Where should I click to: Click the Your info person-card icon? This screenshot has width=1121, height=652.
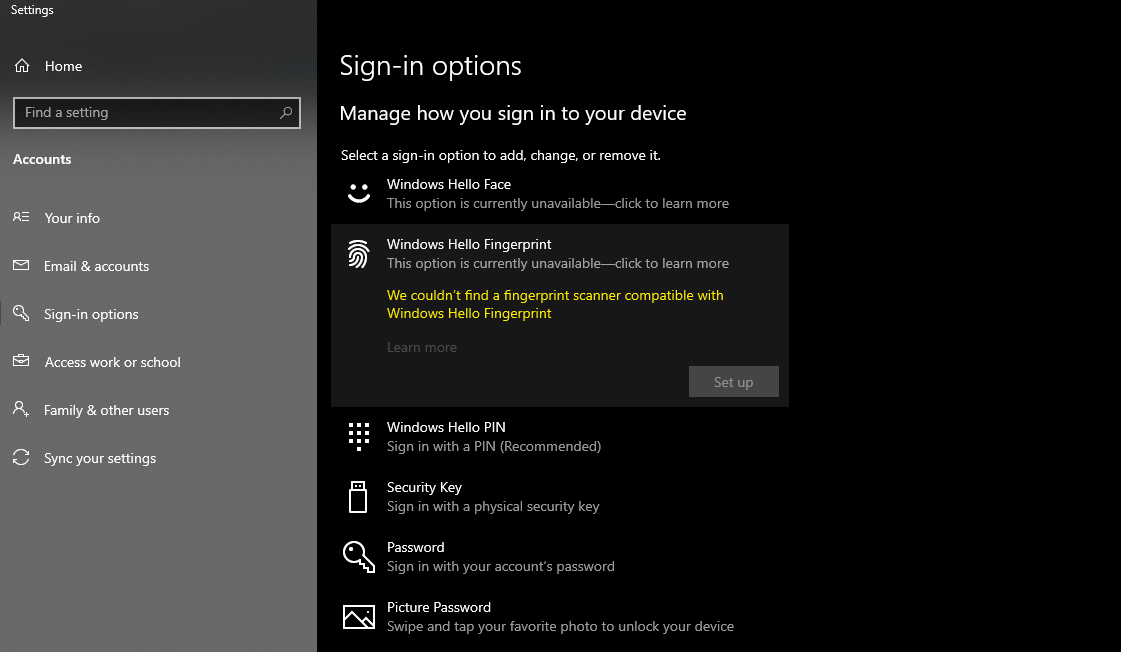pos(21,217)
